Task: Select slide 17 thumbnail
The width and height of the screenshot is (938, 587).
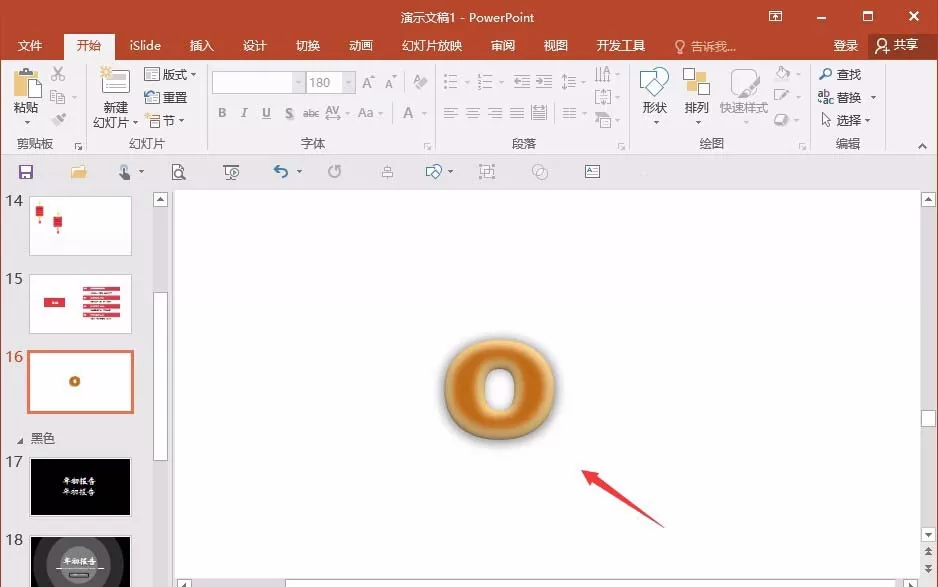Action: click(80, 487)
